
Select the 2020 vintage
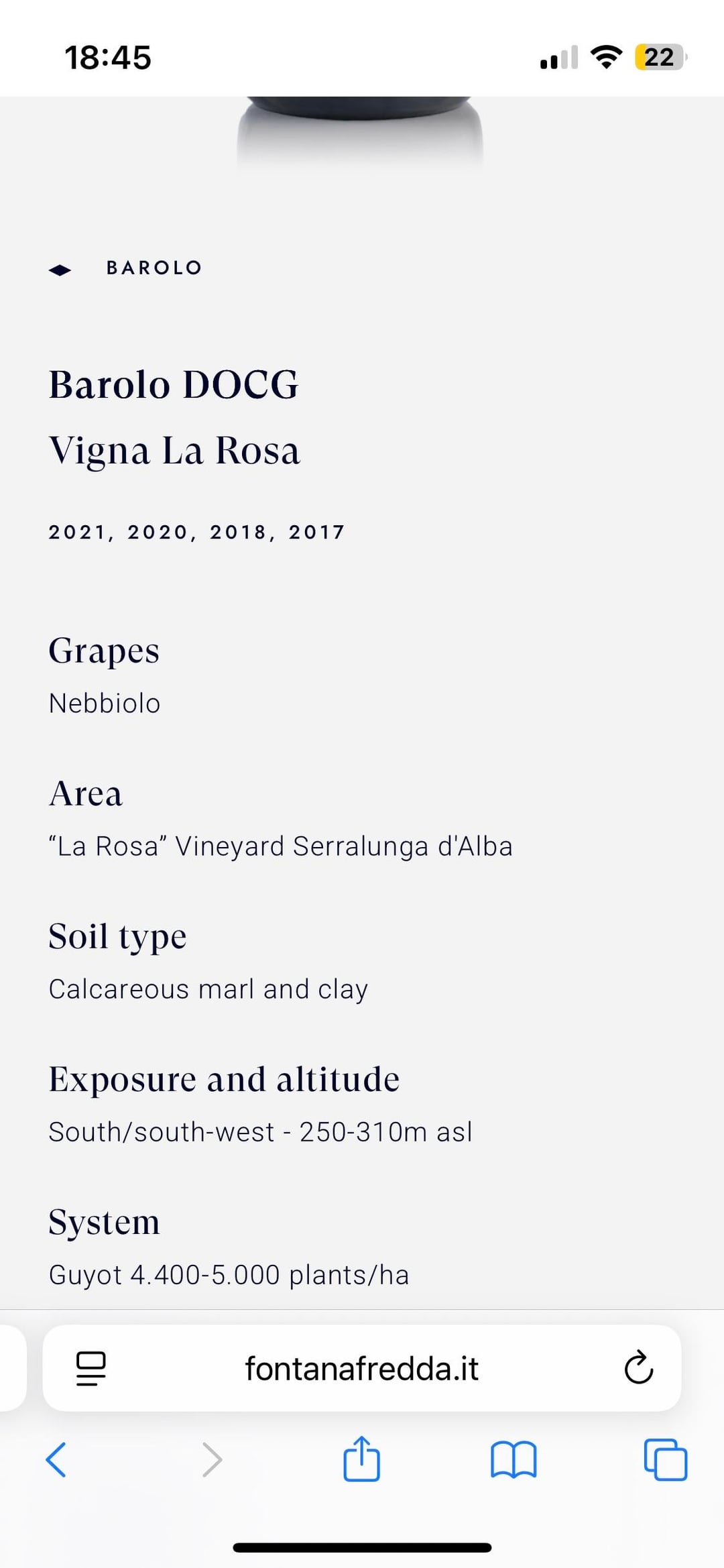pyautogui.click(x=159, y=533)
